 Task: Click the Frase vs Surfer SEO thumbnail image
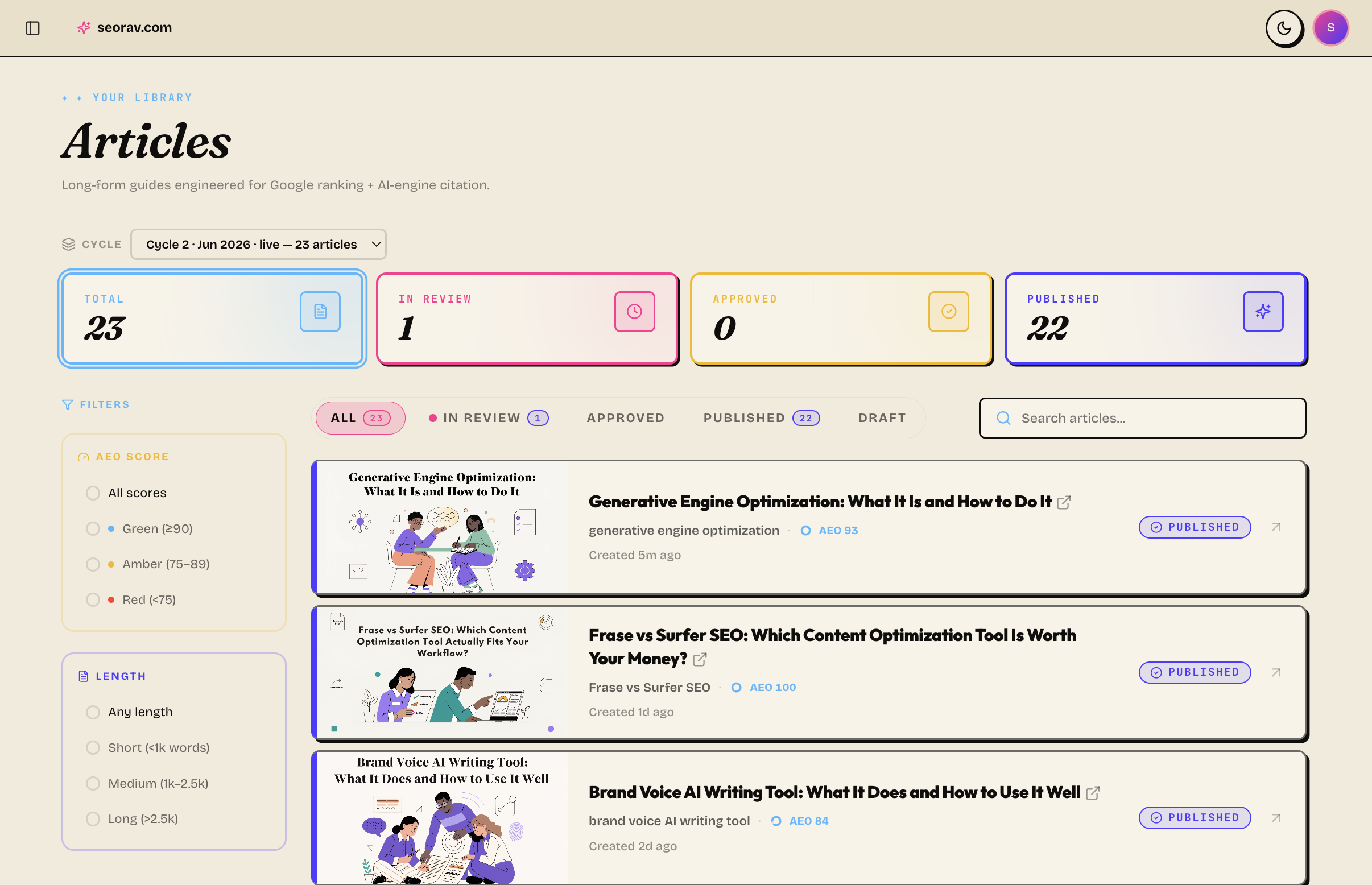coord(442,672)
